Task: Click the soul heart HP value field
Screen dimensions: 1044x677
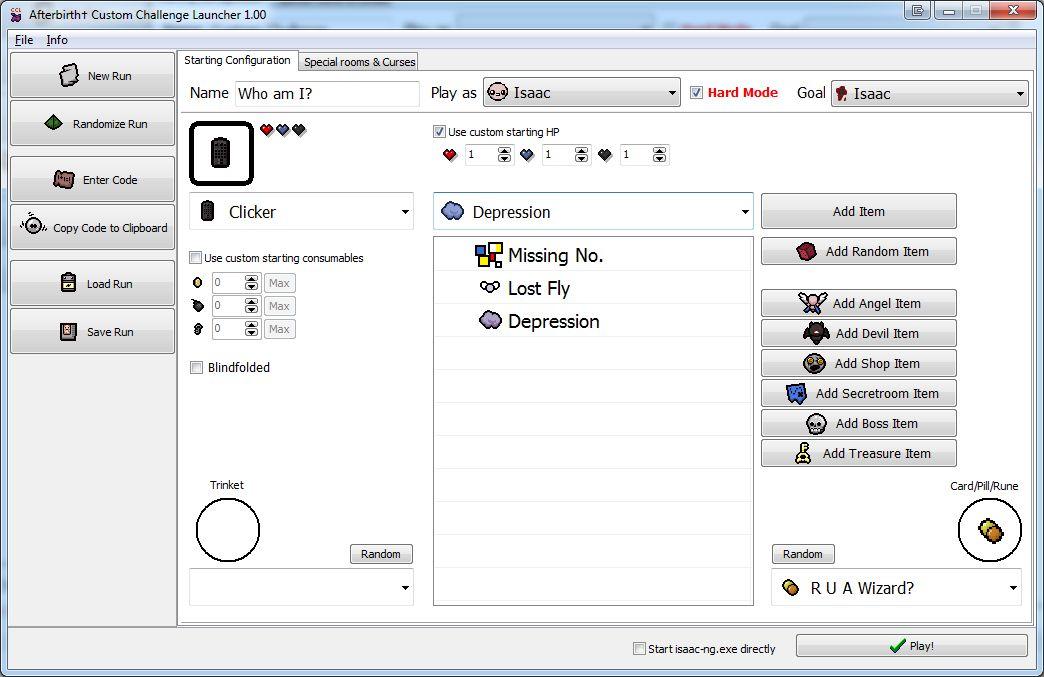Action: coord(558,154)
